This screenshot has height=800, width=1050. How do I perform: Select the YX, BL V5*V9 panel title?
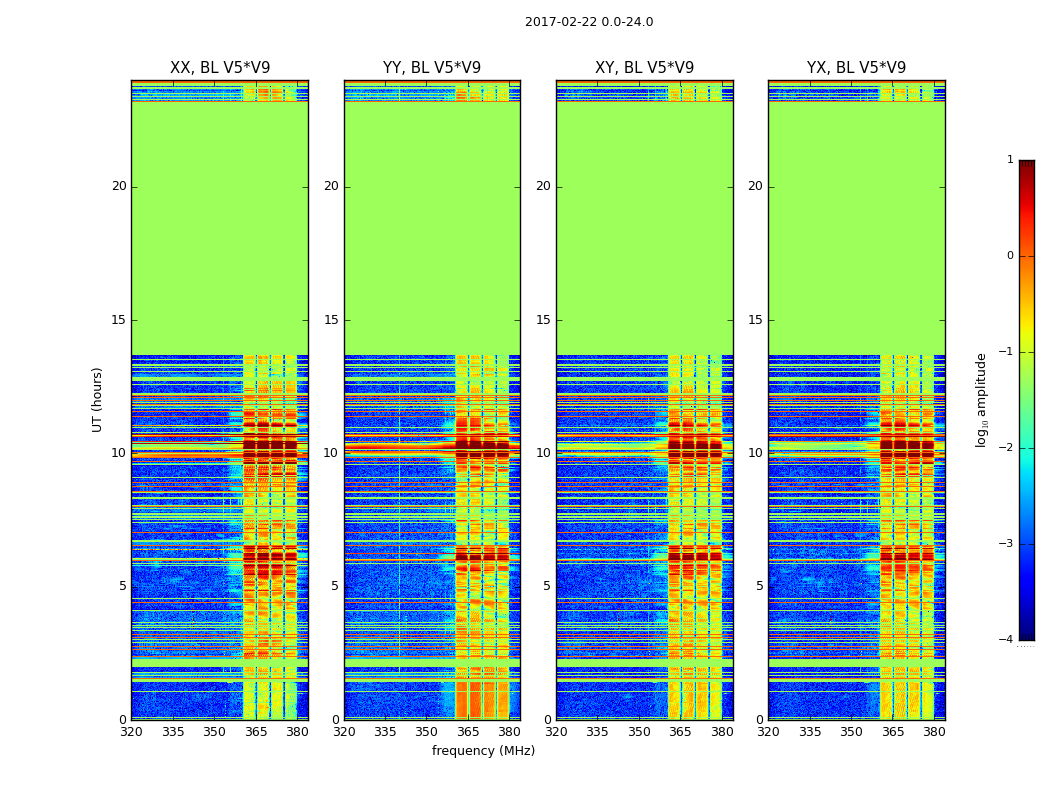click(x=856, y=68)
